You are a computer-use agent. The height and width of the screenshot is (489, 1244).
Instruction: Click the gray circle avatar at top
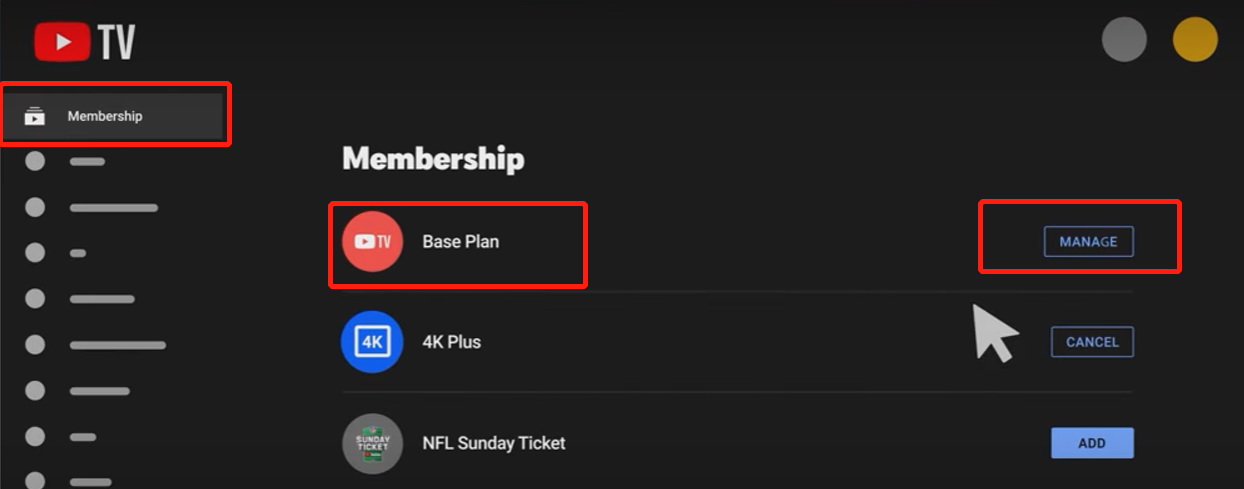[1124, 40]
